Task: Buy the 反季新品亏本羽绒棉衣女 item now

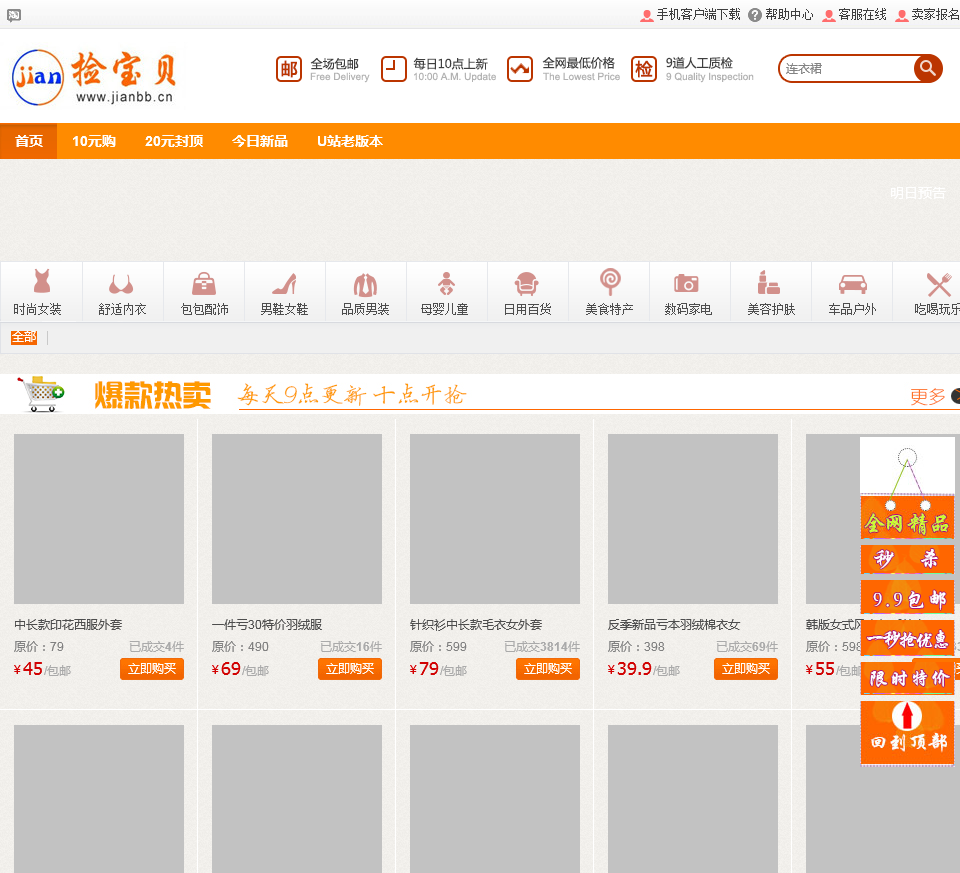Action: tap(746, 669)
